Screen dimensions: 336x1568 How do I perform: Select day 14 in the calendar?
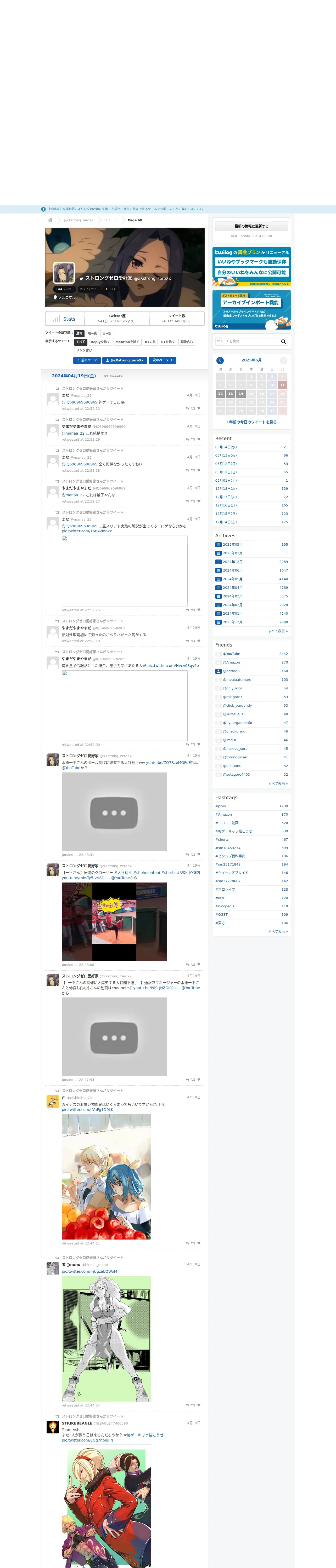pyautogui.click(x=241, y=394)
